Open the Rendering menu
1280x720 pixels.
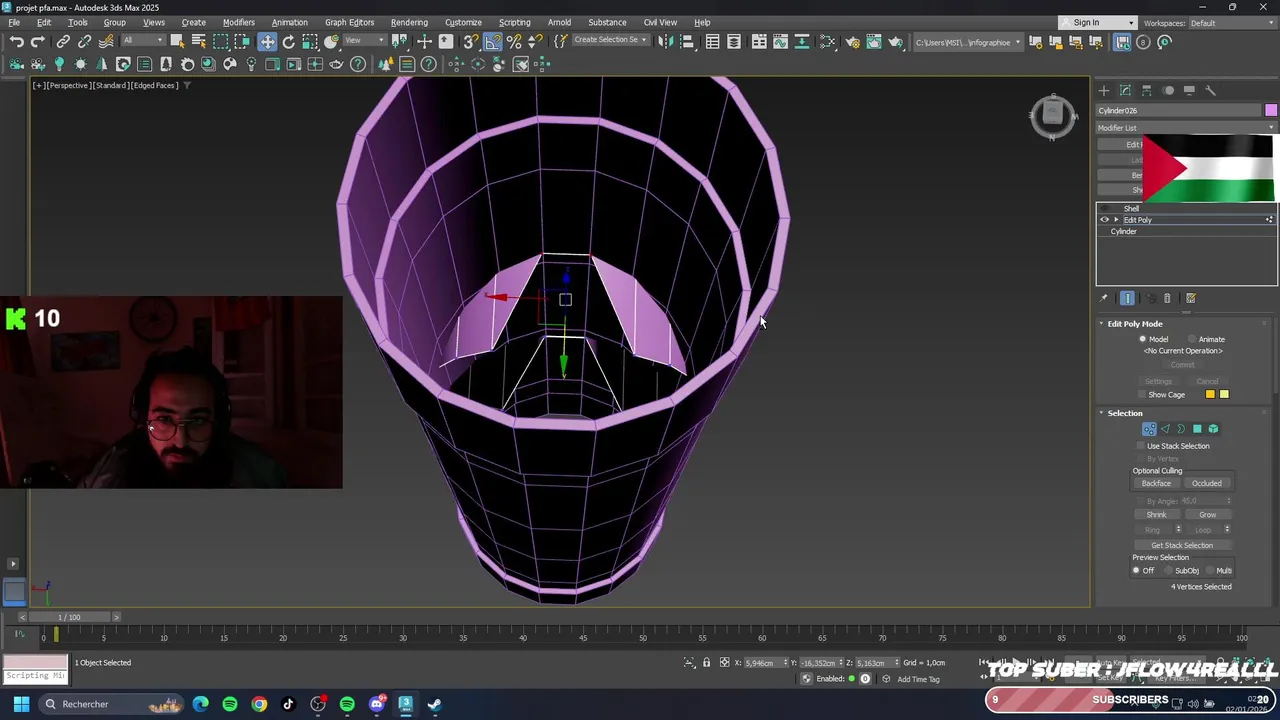pyautogui.click(x=409, y=22)
